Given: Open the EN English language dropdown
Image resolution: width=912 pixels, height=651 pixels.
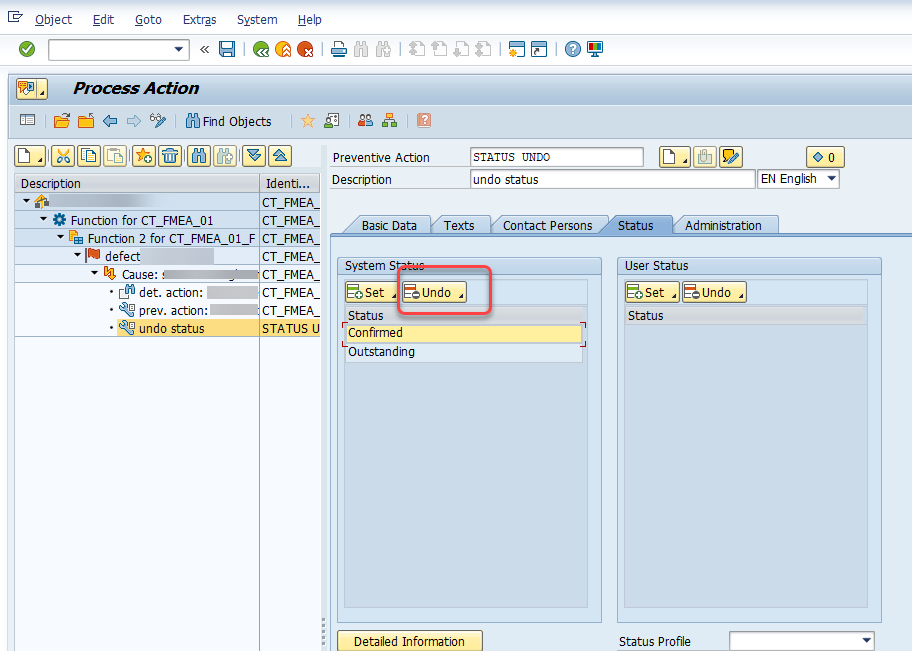Looking at the screenshot, I should (x=832, y=179).
